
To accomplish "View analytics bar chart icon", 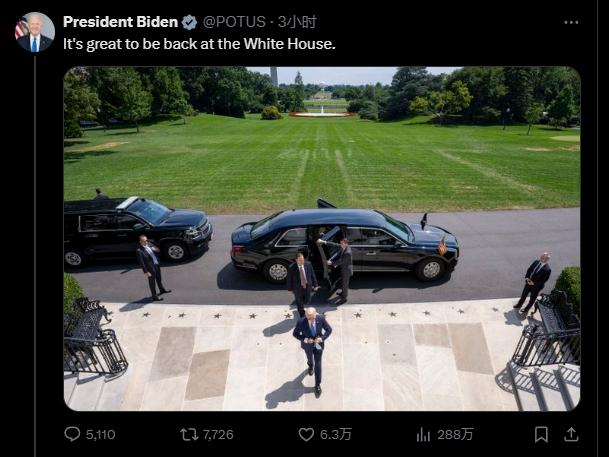I will (x=423, y=434).
